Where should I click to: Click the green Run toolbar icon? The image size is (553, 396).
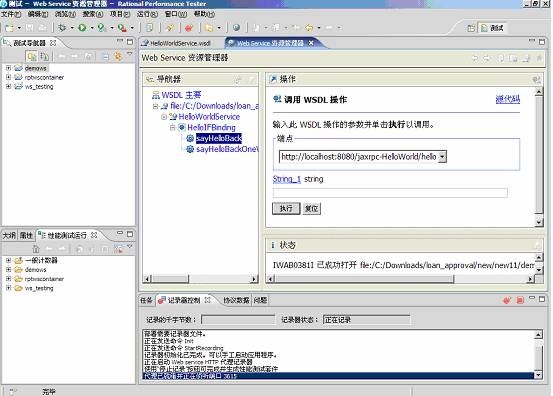point(82,28)
